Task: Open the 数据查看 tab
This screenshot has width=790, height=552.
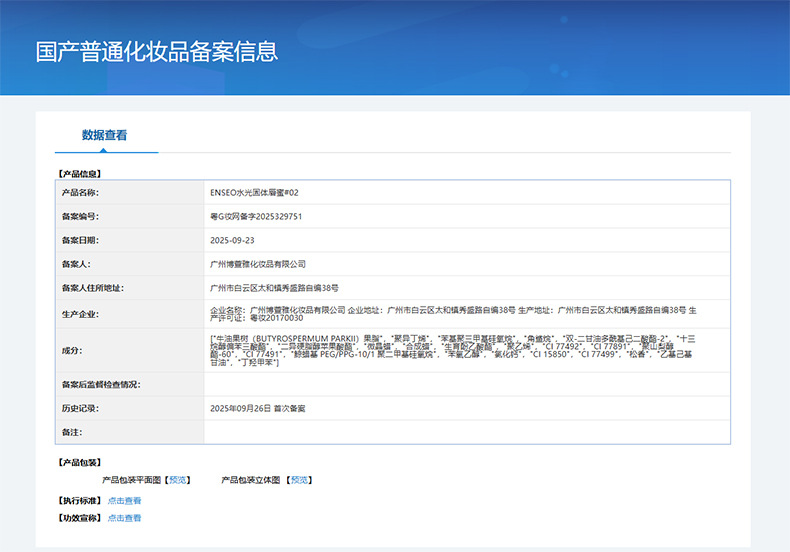Action: pyautogui.click(x=104, y=135)
